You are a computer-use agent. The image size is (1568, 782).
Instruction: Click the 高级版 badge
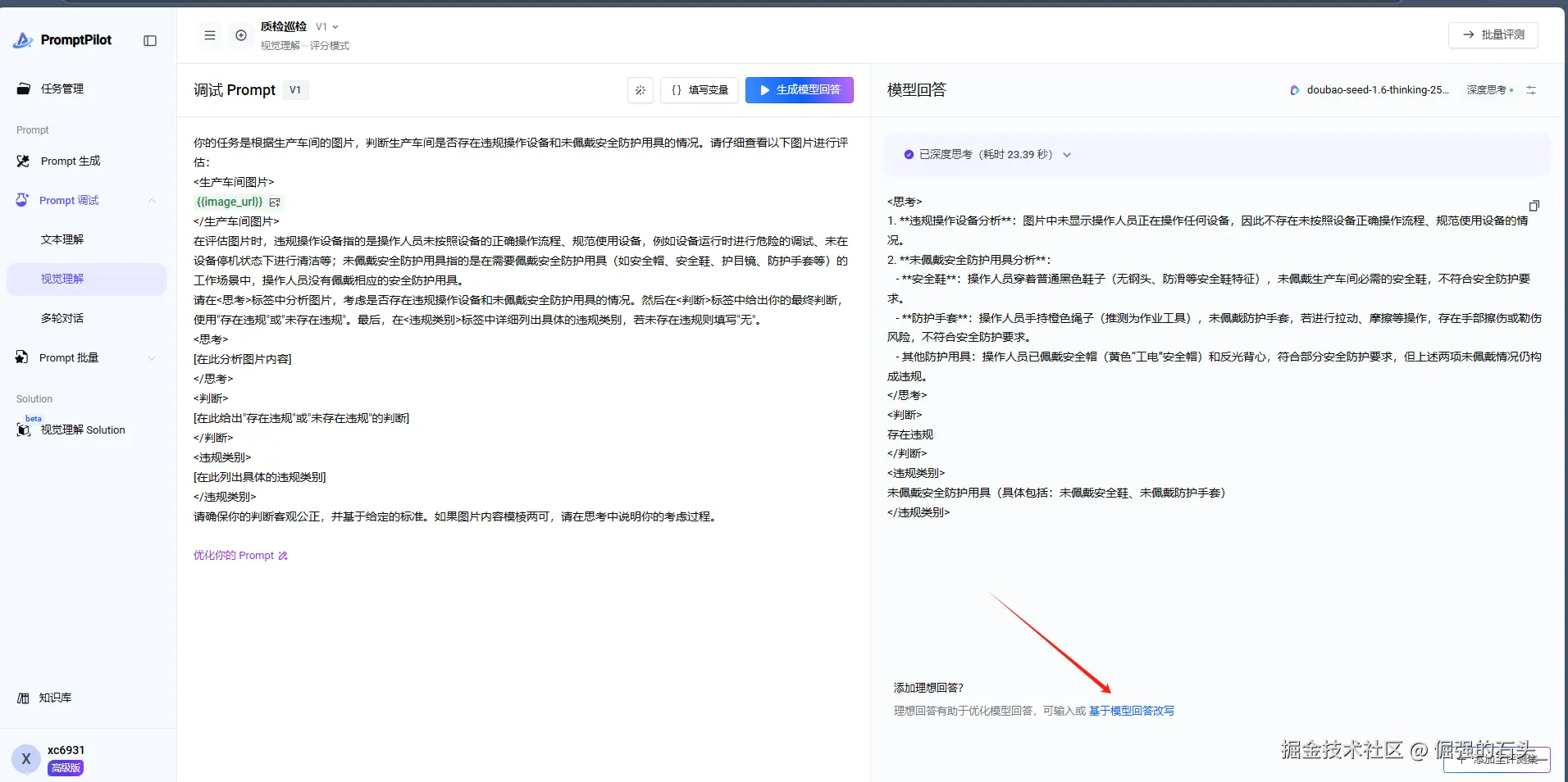[x=66, y=768]
